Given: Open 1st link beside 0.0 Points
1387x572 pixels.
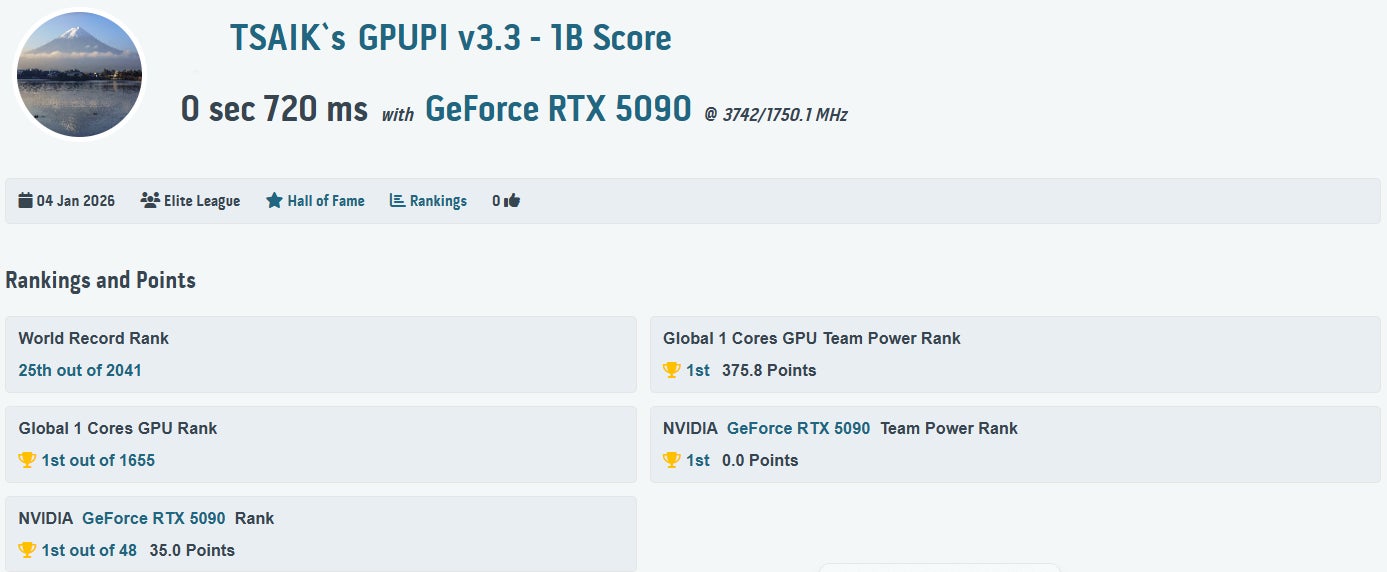Looking at the screenshot, I should pyautogui.click(x=698, y=460).
